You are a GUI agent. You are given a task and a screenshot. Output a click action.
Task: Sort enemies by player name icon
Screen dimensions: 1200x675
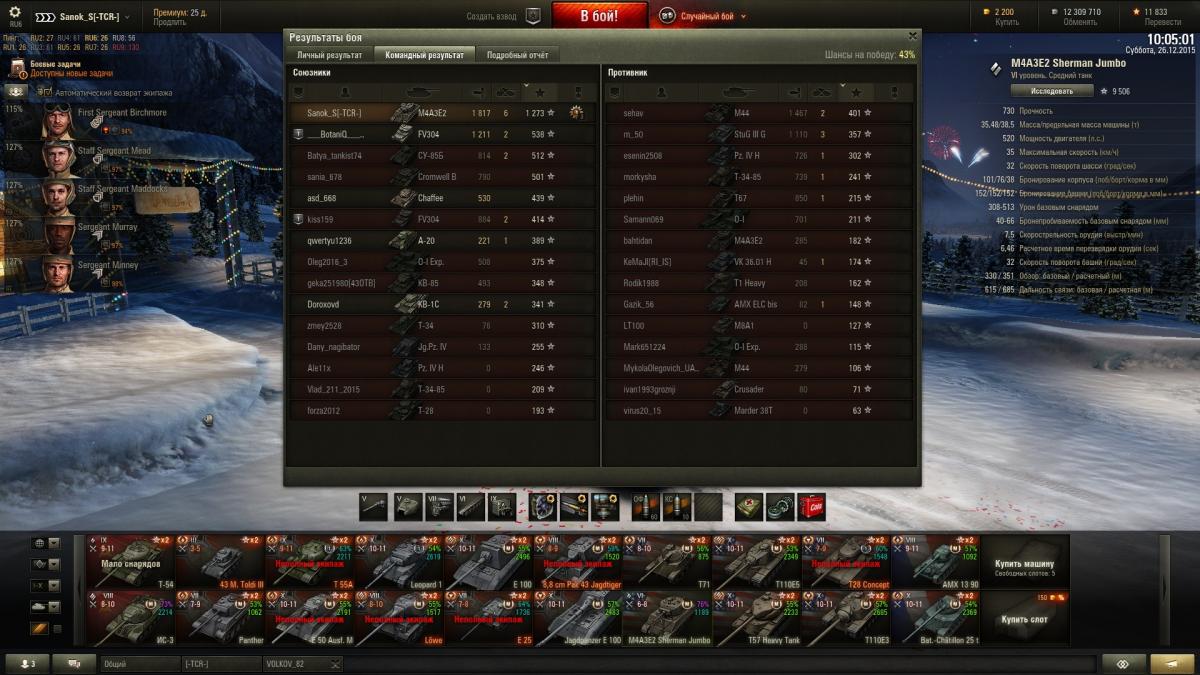(659, 92)
